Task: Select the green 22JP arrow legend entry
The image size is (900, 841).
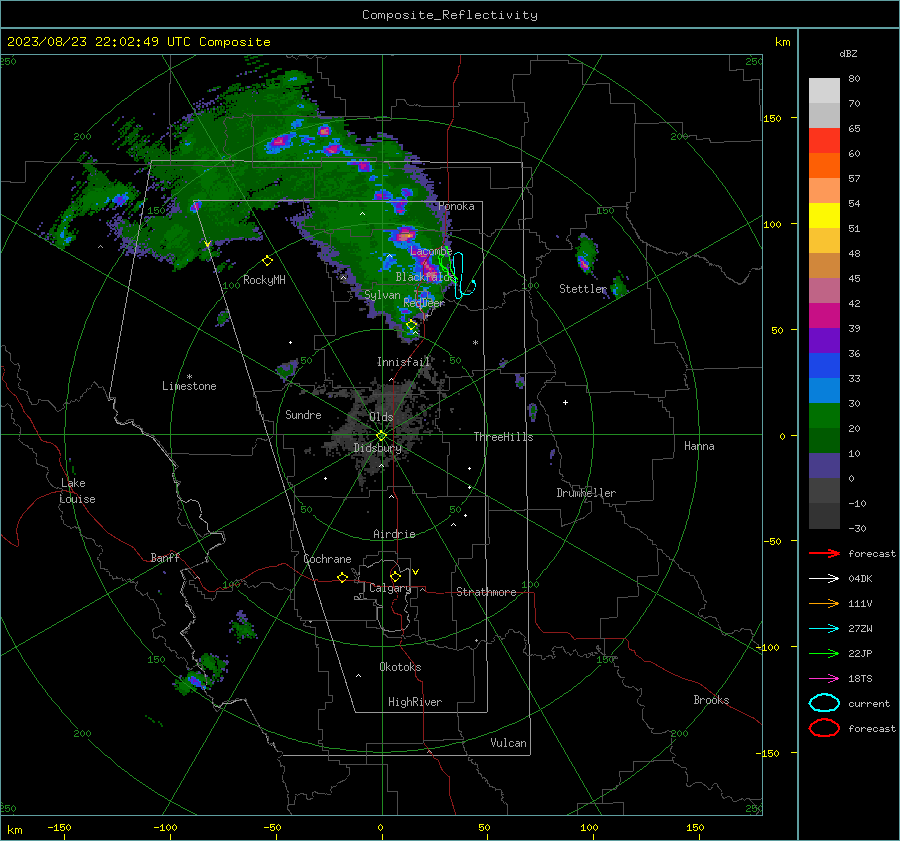Action: click(824, 653)
